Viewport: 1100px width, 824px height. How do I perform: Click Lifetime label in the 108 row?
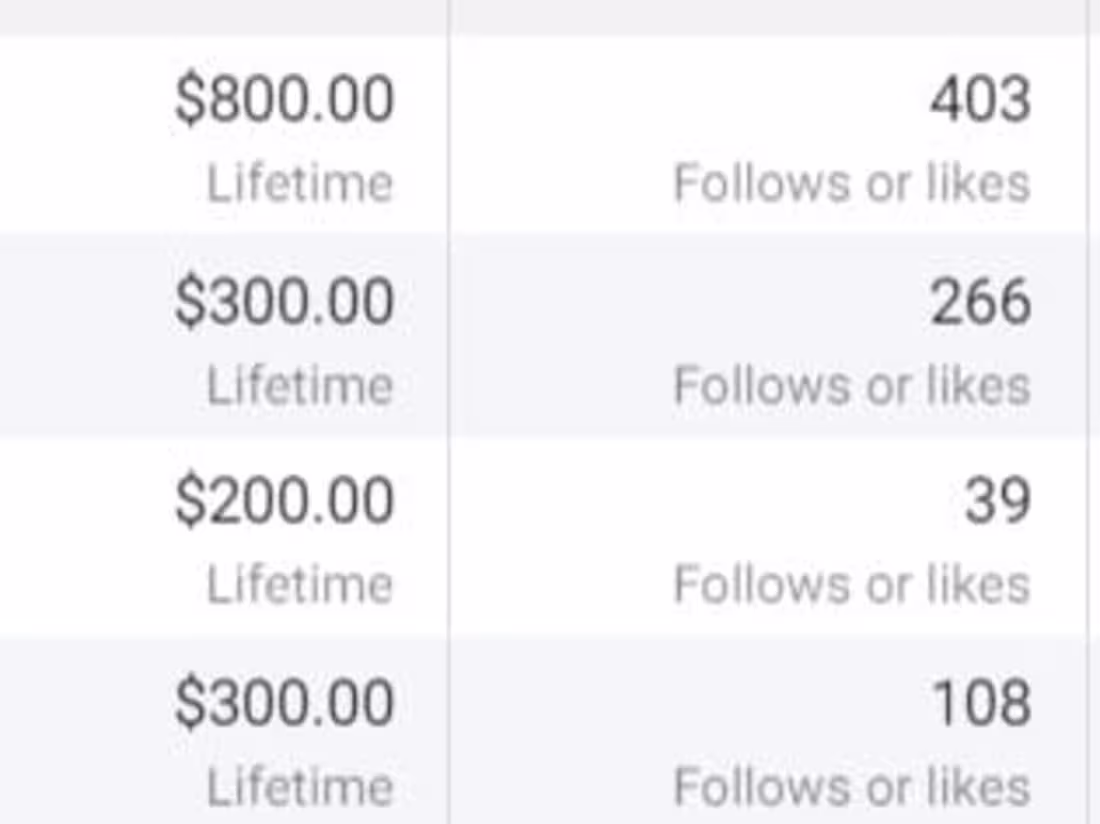[300, 787]
